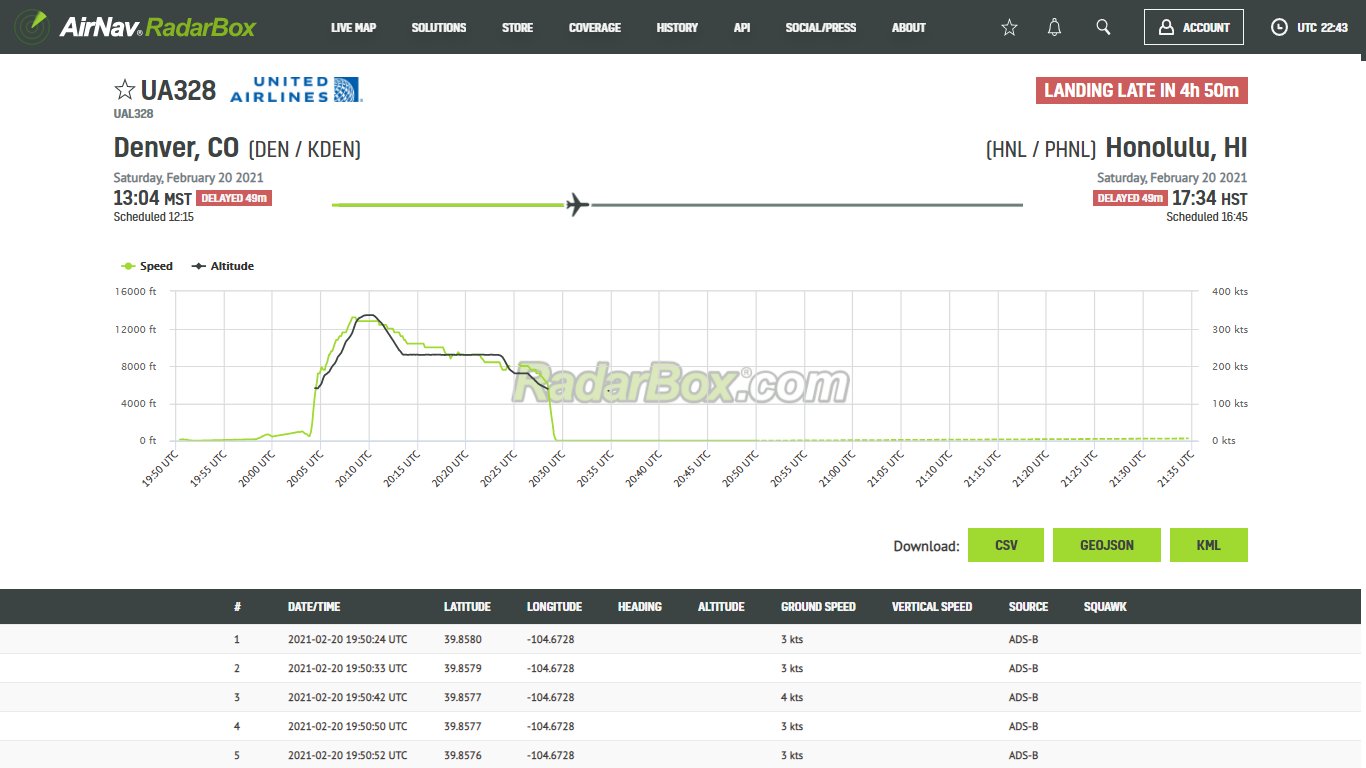Download flight data as GEOJSON

pyautogui.click(x=1107, y=545)
